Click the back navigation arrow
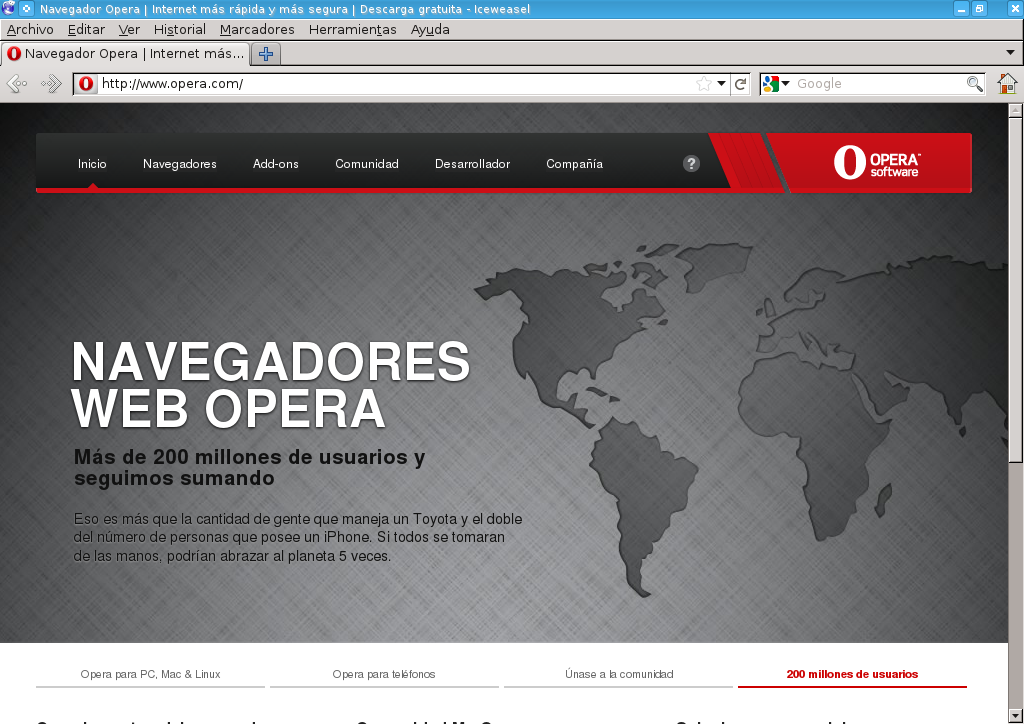Viewport: 1024px width, 724px height. (16, 84)
